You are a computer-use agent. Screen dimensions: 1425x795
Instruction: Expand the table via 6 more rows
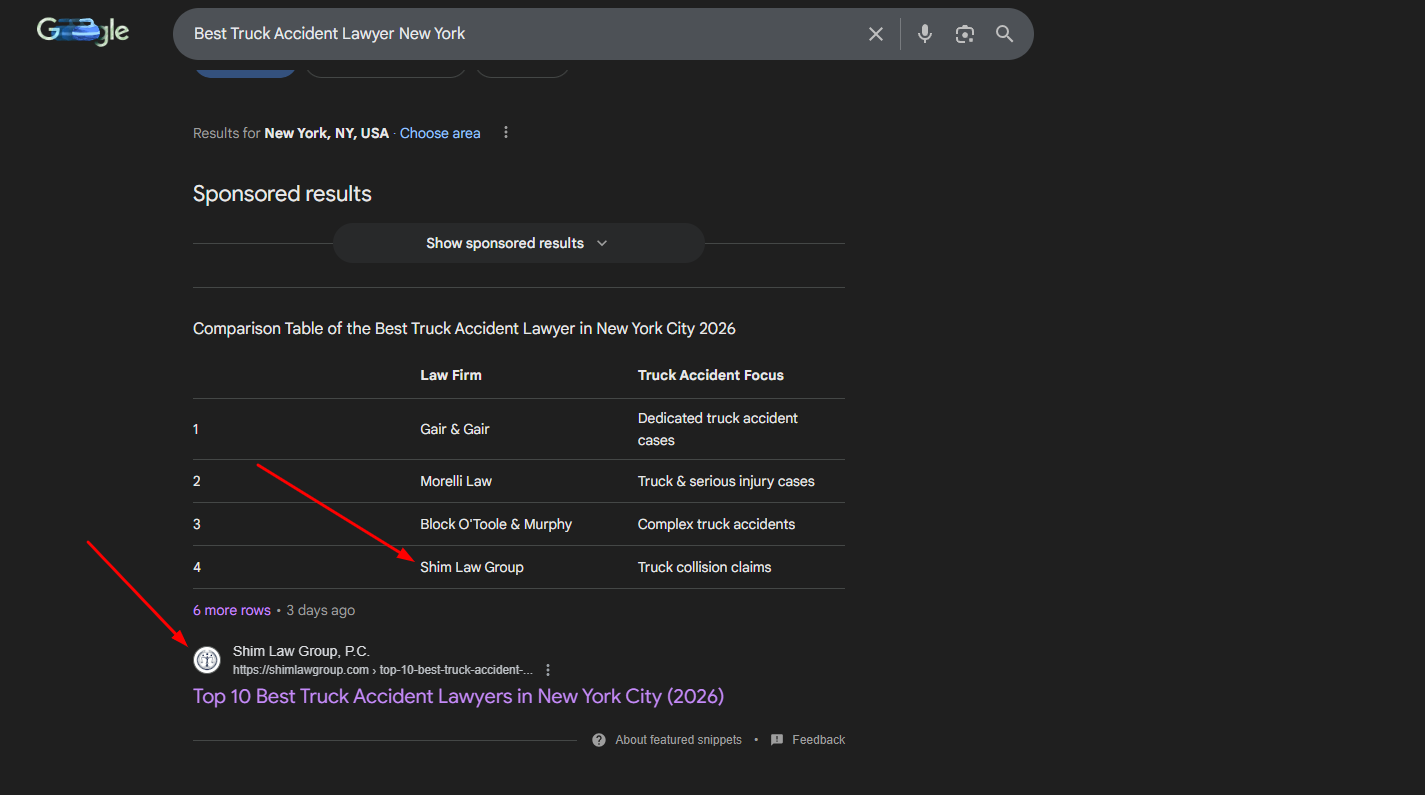pyautogui.click(x=232, y=610)
